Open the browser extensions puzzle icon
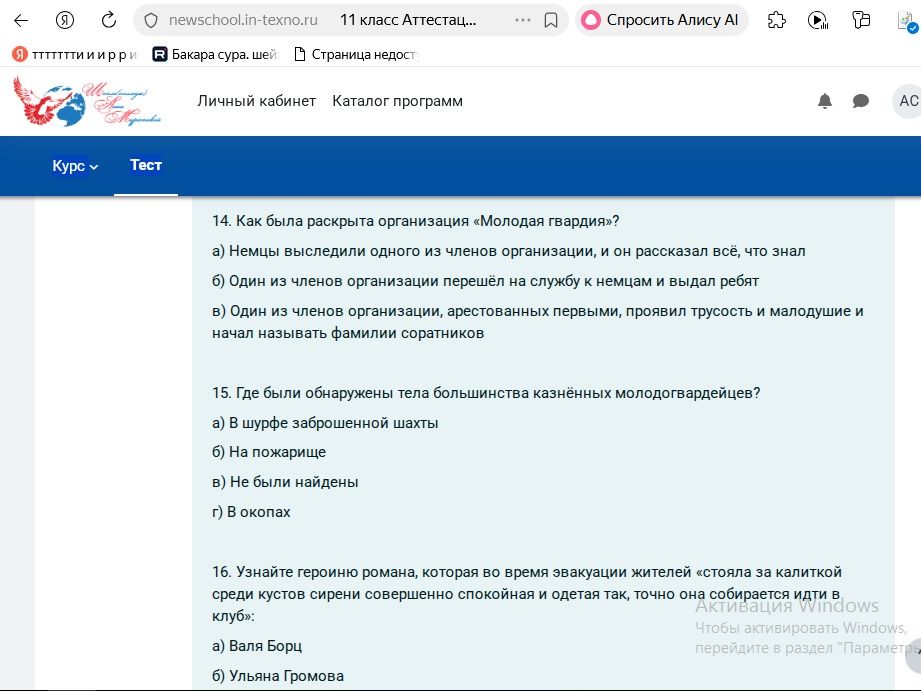 click(777, 21)
